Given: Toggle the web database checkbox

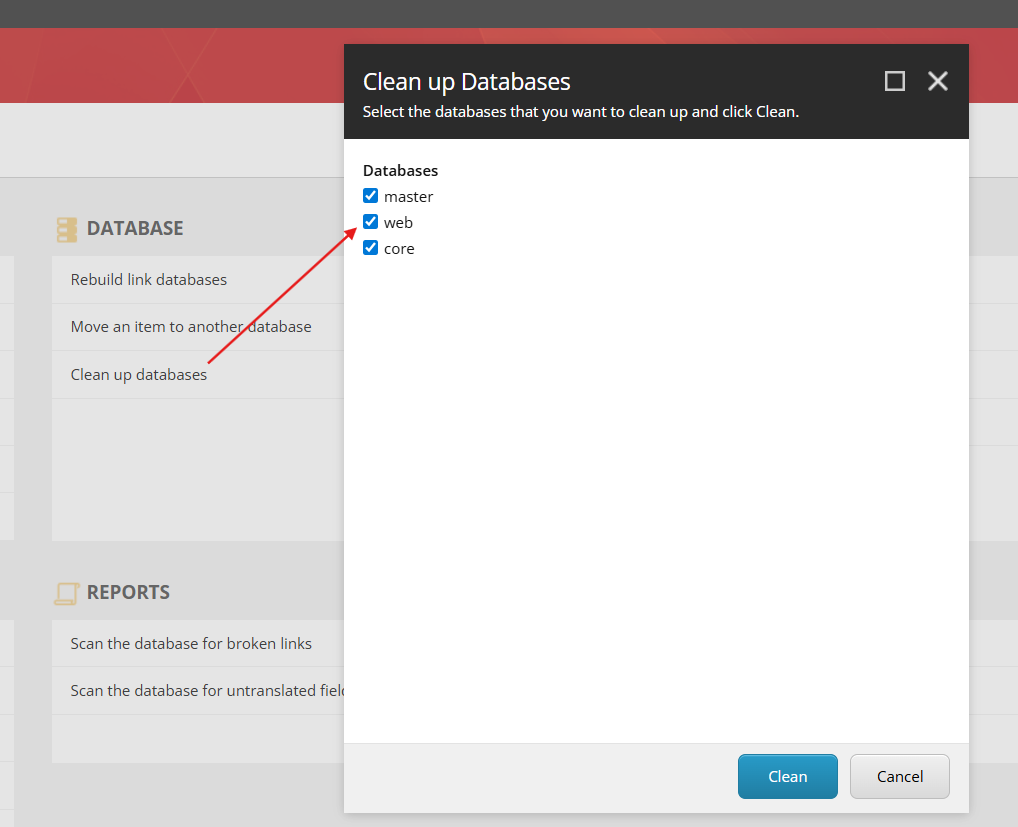Looking at the screenshot, I should 371,222.
